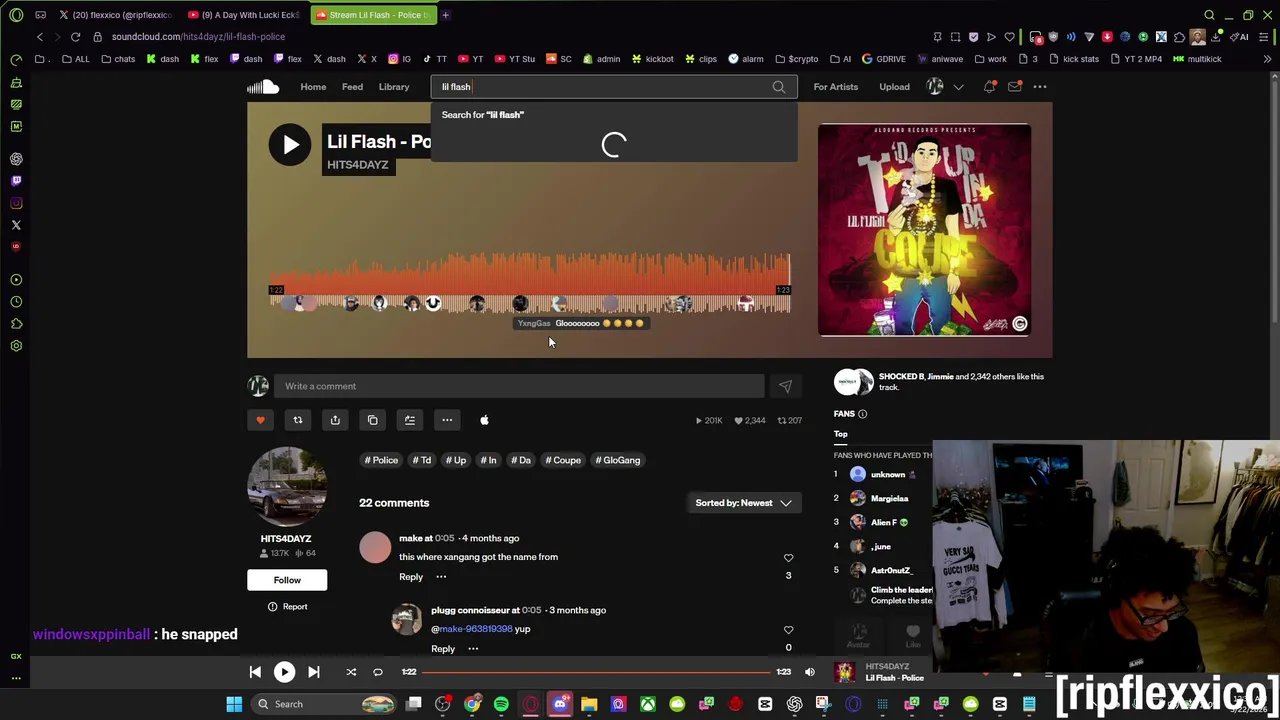Open fan Margielaa profile
The width and height of the screenshot is (1280, 720).
coord(889,498)
